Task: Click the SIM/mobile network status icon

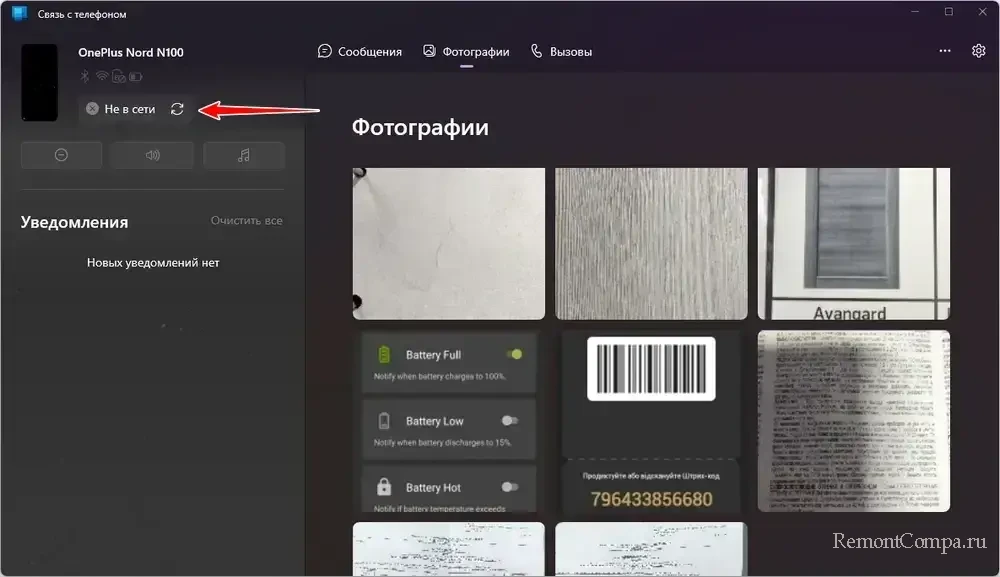Action: click(117, 76)
